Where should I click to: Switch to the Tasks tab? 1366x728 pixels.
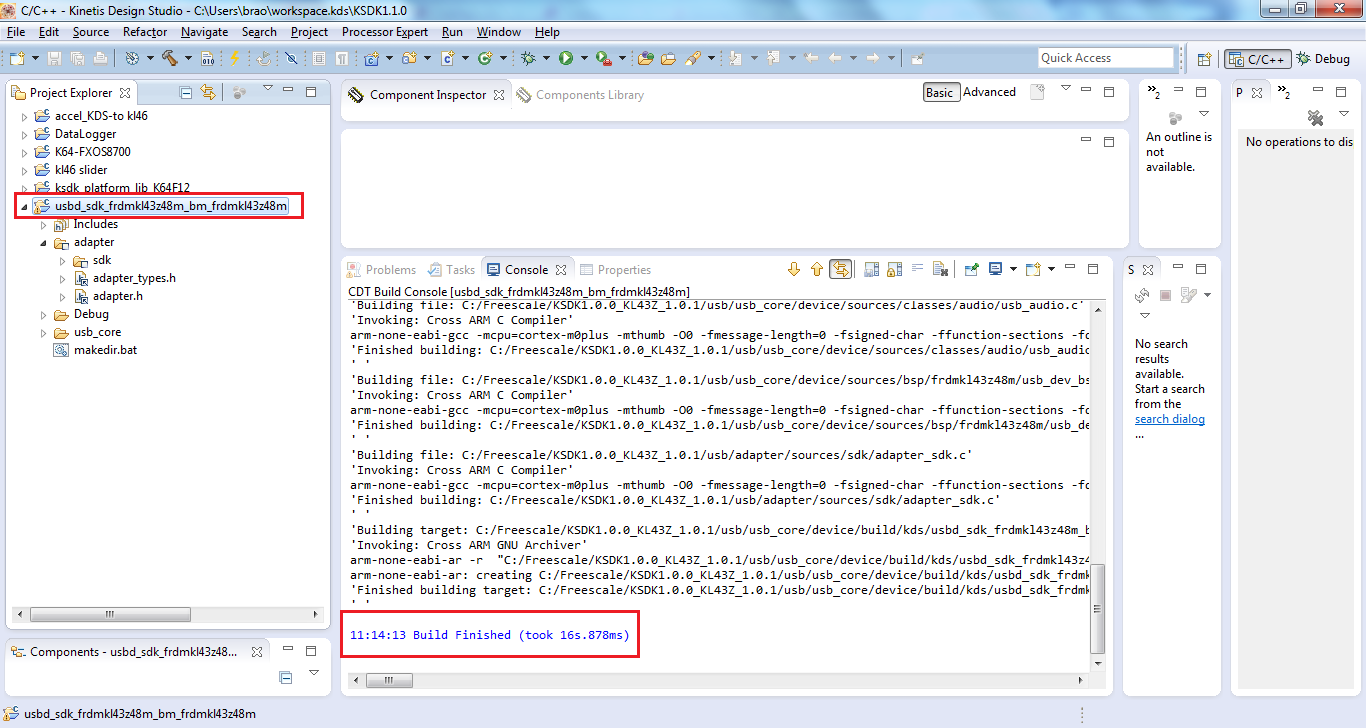coord(452,270)
